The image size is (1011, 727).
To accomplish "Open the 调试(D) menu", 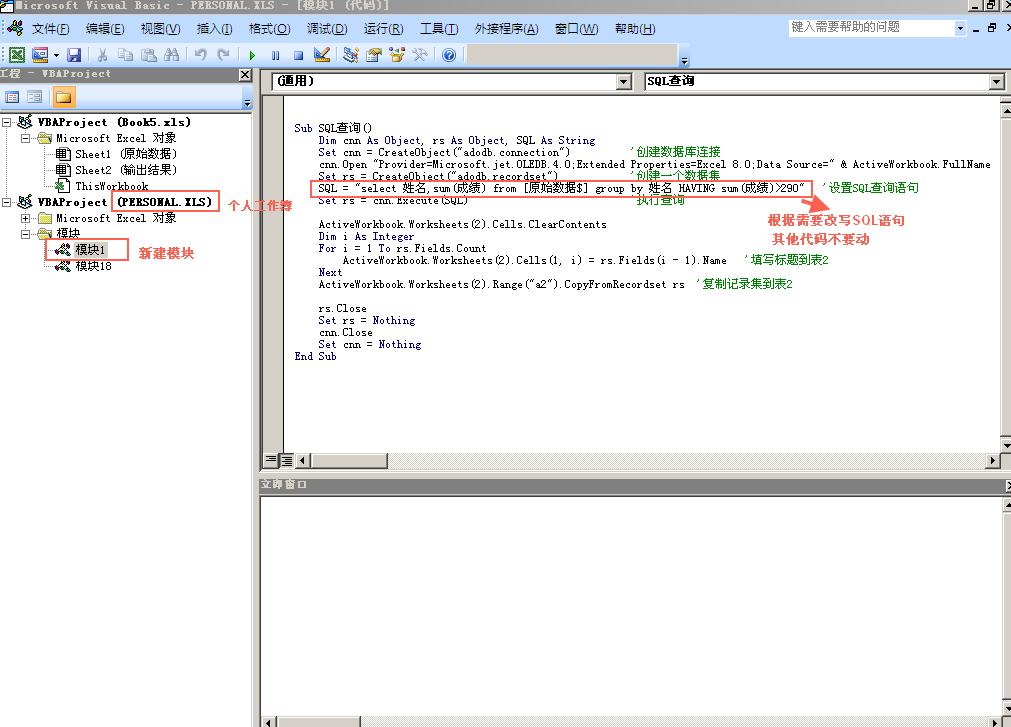I will coord(326,29).
